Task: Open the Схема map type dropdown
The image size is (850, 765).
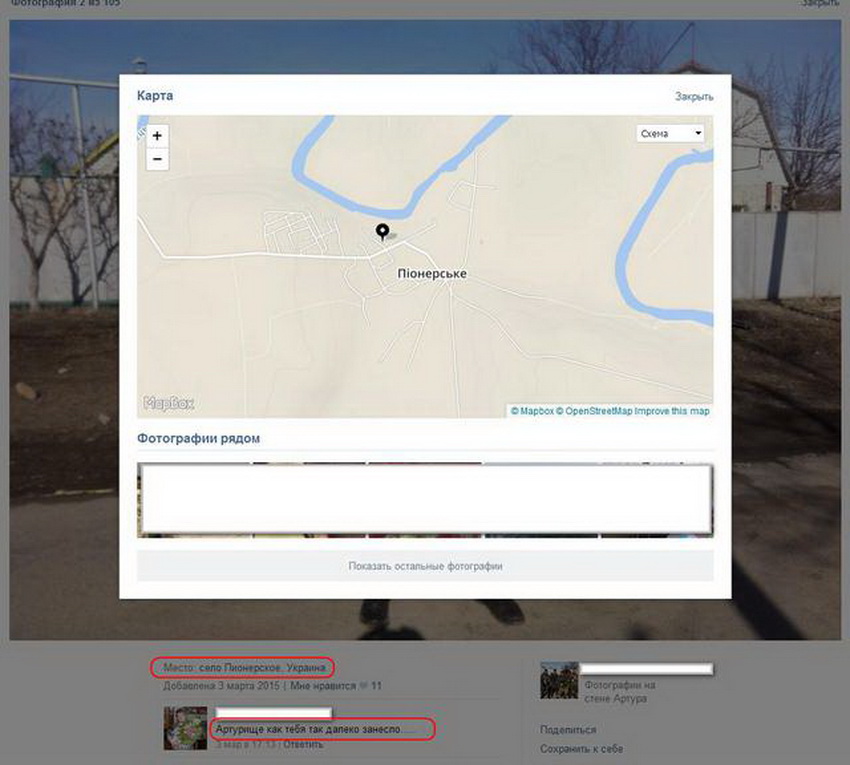Action: (x=670, y=133)
